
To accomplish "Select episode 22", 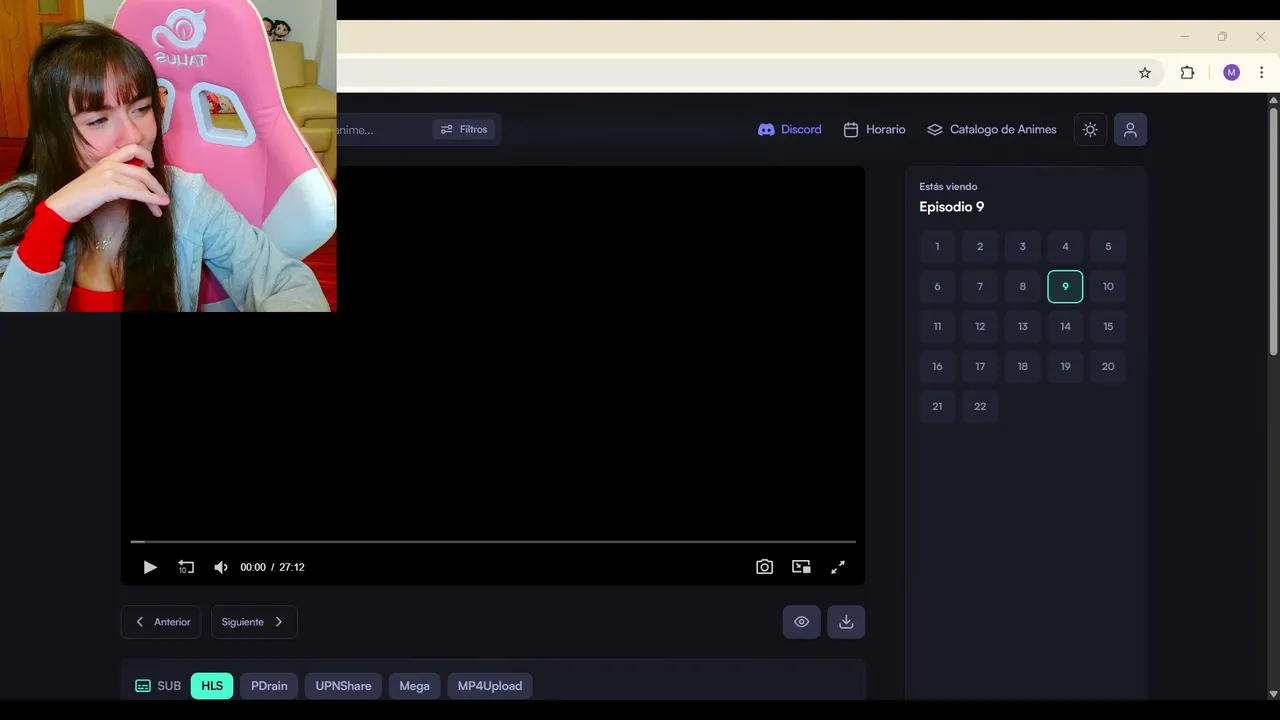I will click(980, 406).
